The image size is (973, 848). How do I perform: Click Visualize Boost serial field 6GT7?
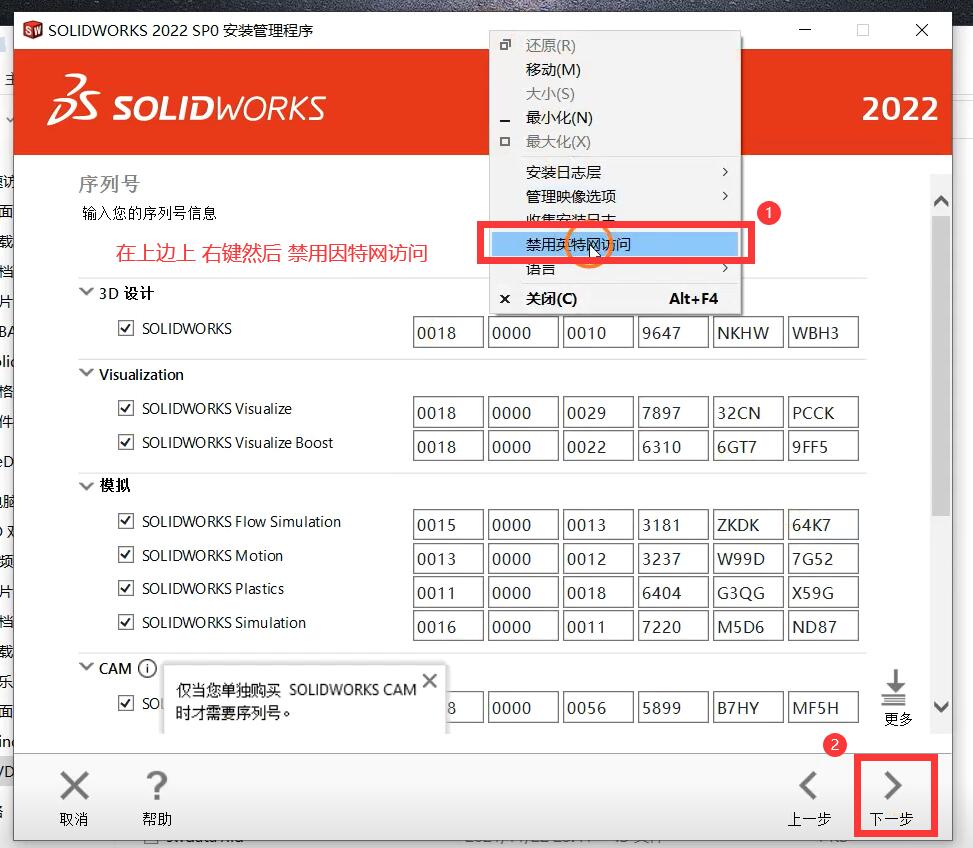(748, 446)
